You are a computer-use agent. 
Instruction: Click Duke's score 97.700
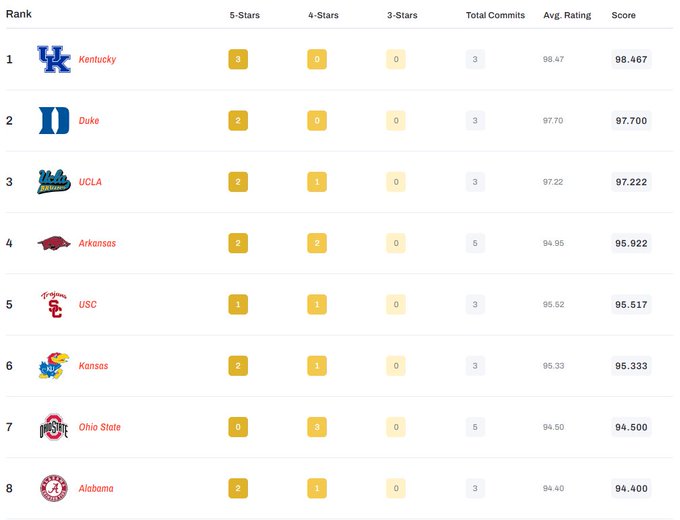(x=631, y=121)
